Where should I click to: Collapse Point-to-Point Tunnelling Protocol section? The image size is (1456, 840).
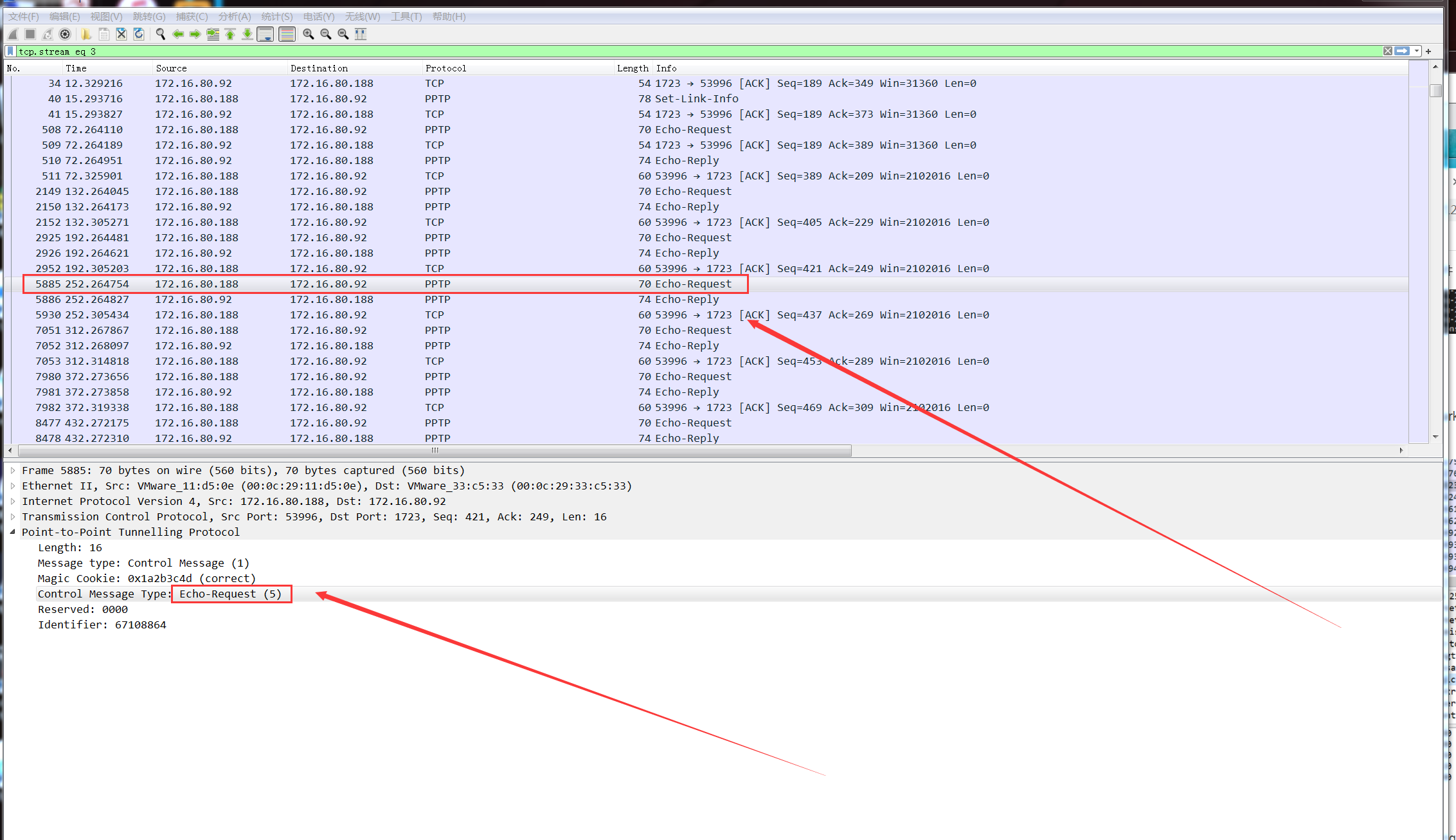point(13,533)
